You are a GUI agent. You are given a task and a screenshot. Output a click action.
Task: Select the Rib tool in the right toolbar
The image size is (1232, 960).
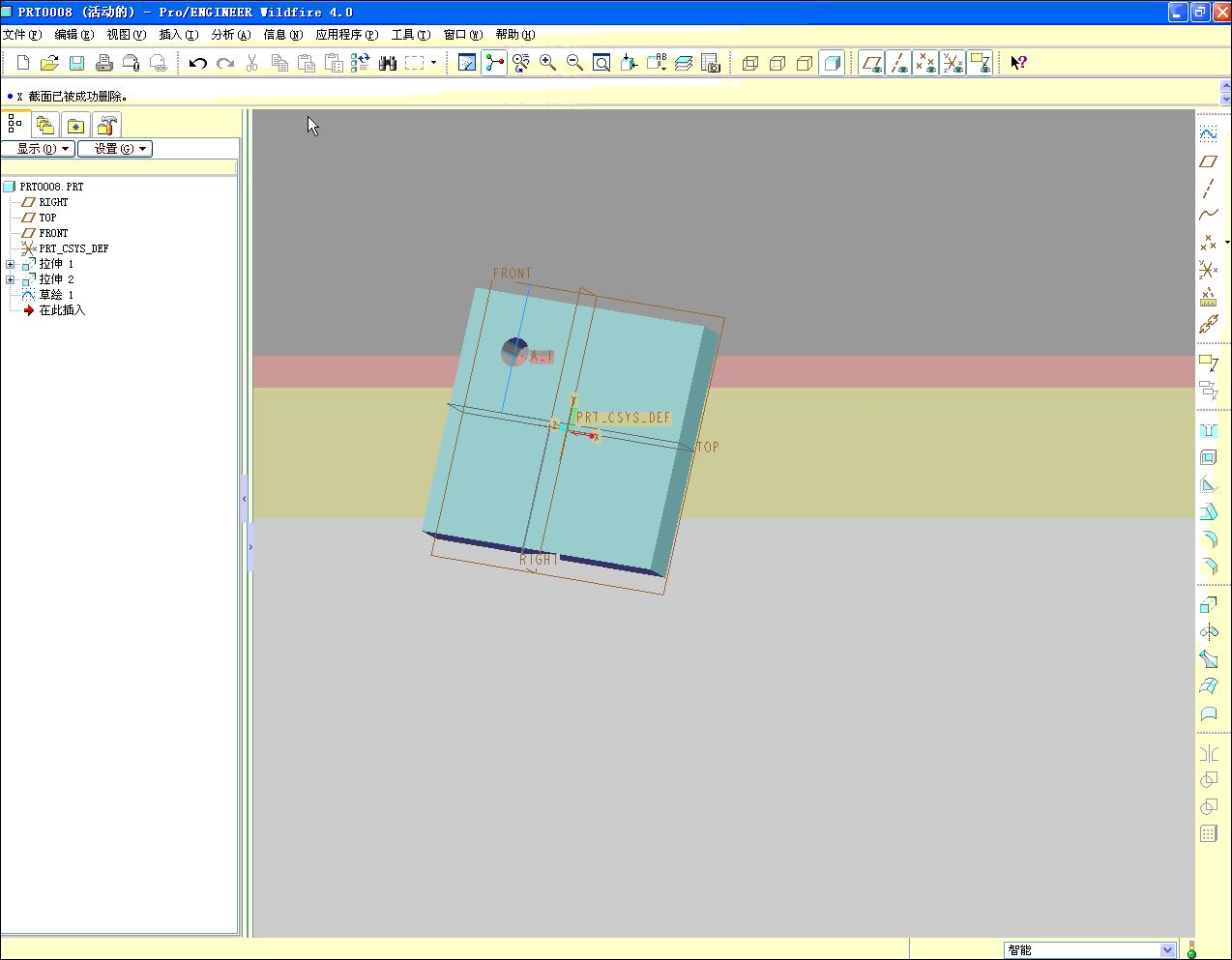pyautogui.click(x=1208, y=484)
